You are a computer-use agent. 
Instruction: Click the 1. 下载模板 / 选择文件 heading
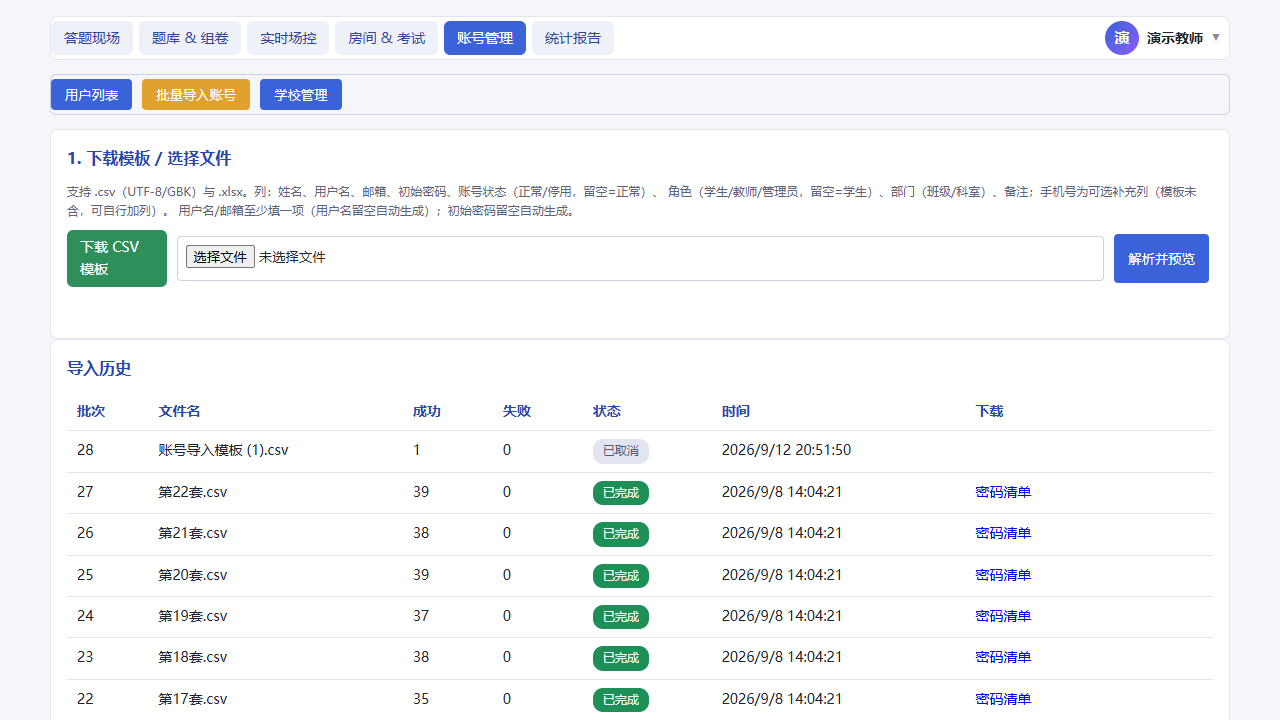[149, 158]
